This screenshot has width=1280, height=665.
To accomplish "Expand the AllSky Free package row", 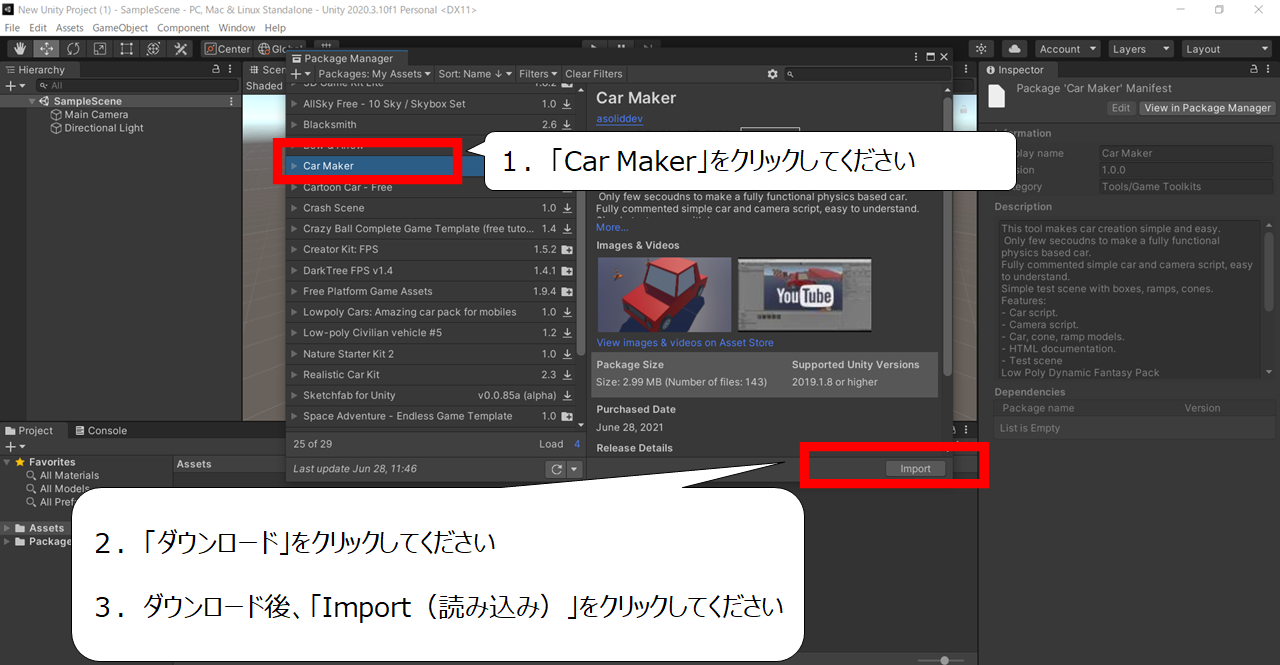I will 294,104.
